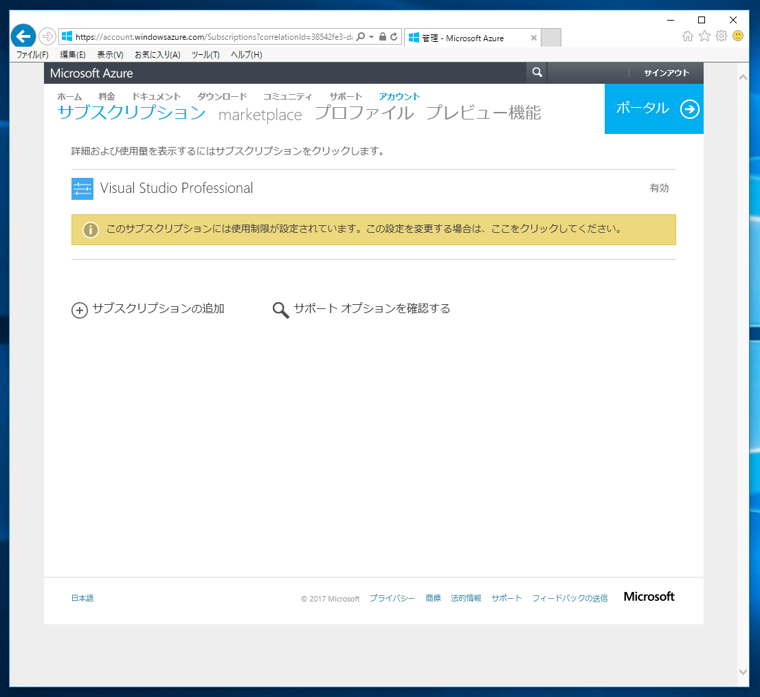This screenshot has width=760, height=697.
Task: Open フィードバックの送信 footer link
Action: 570,598
